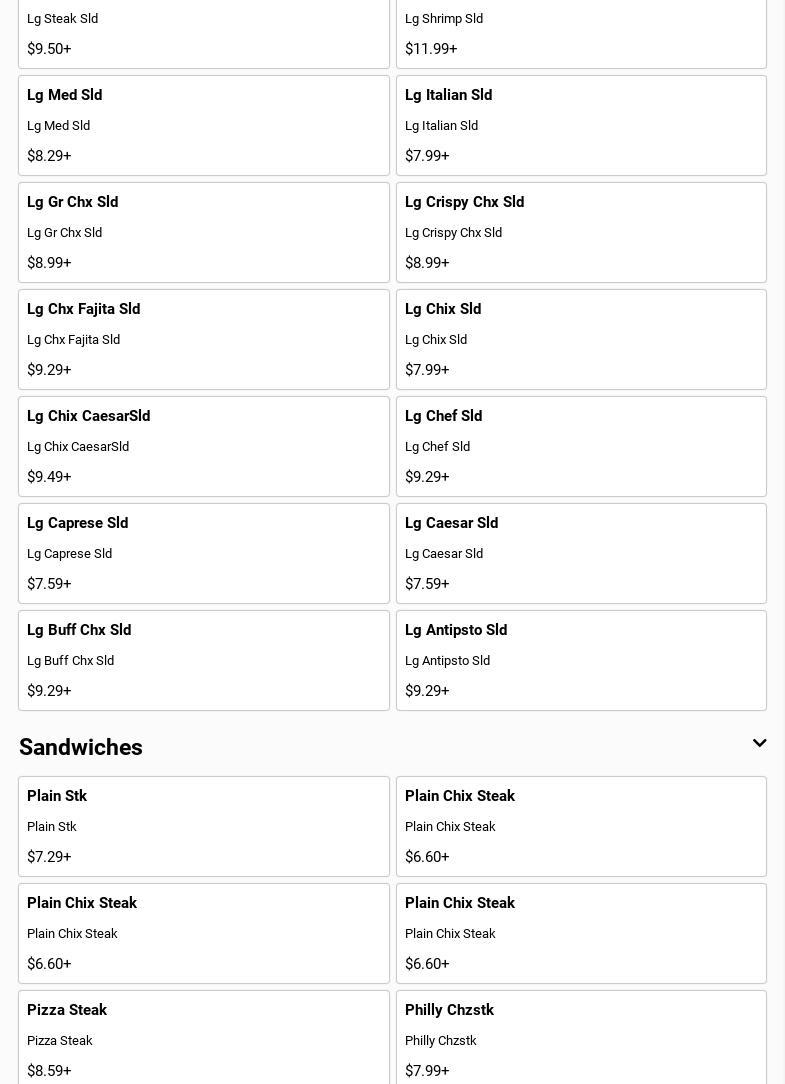
Task: Select the Lg Caprese Sld item
Action: pos(203,553)
